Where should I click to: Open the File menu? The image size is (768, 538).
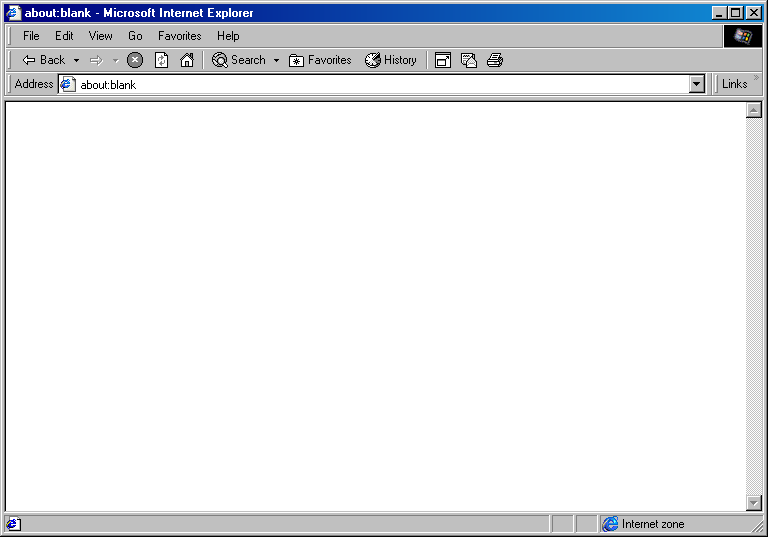pos(31,36)
